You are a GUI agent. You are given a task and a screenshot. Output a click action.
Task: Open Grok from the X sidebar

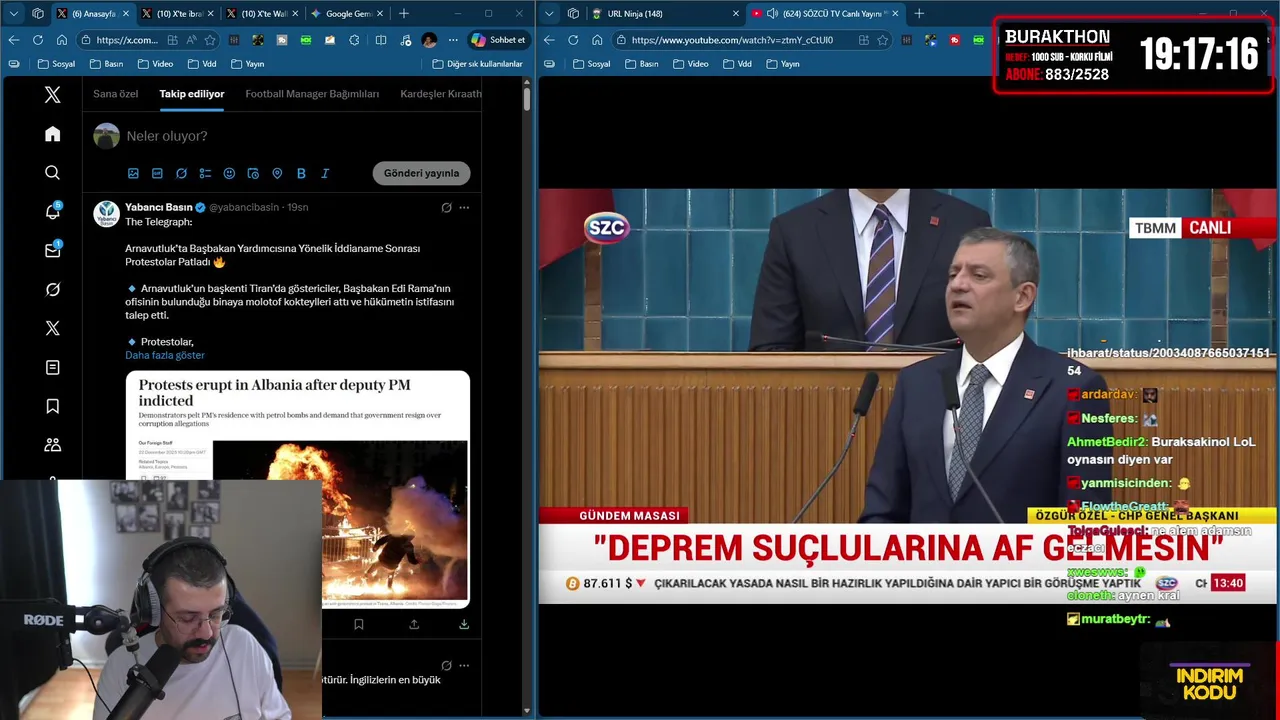point(52,289)
